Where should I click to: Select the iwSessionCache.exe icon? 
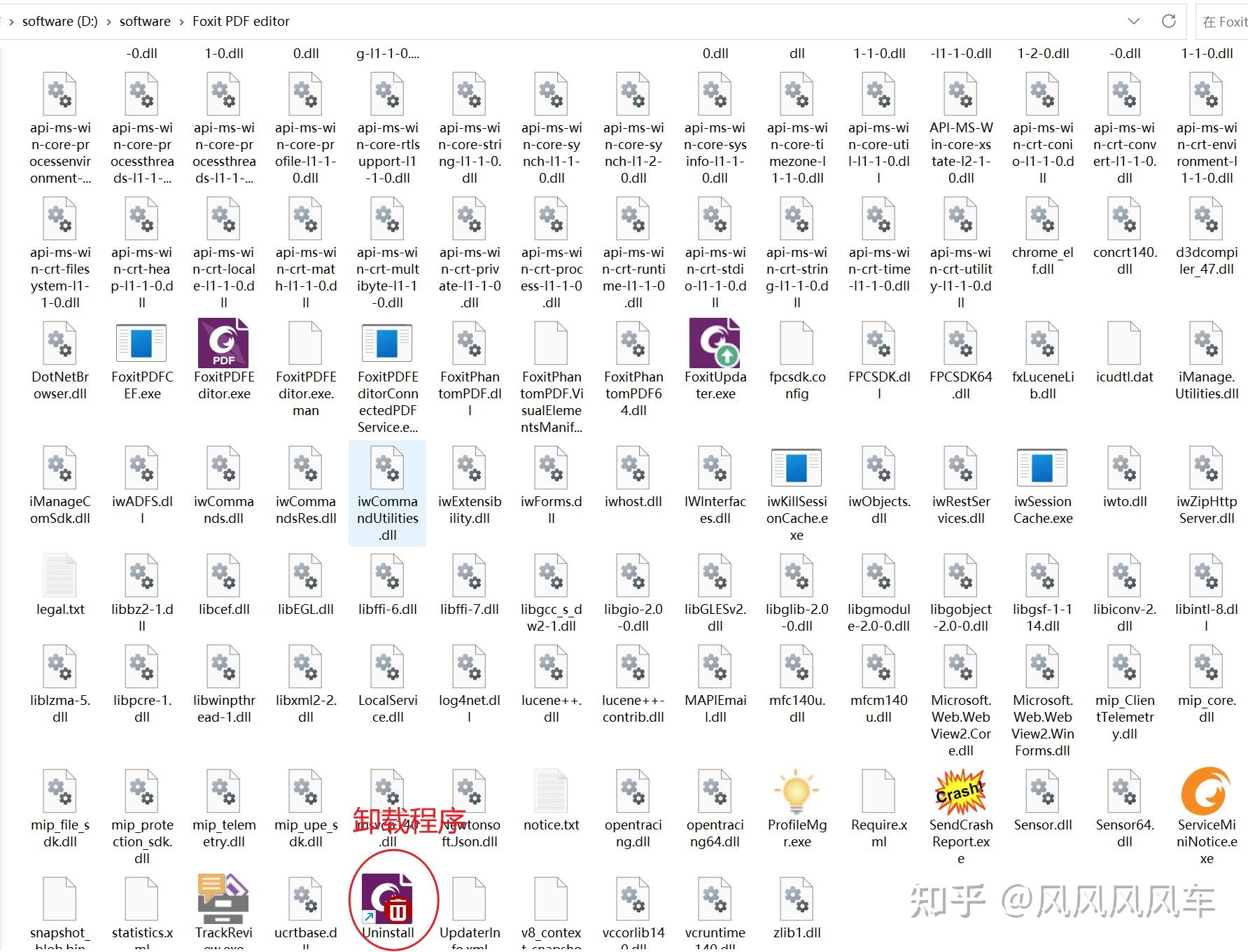pyautogui.click(x=1042, y=468)
